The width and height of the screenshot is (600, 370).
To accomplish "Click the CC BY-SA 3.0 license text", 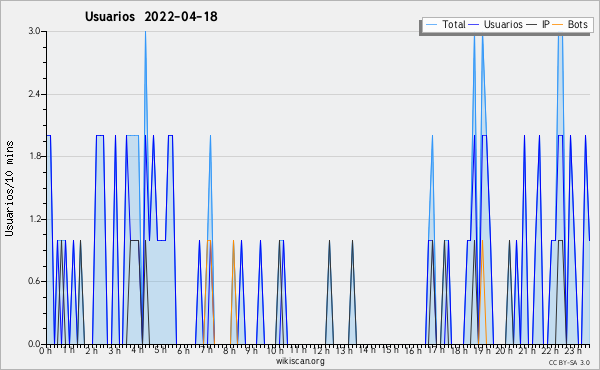I will coord(569,363).
